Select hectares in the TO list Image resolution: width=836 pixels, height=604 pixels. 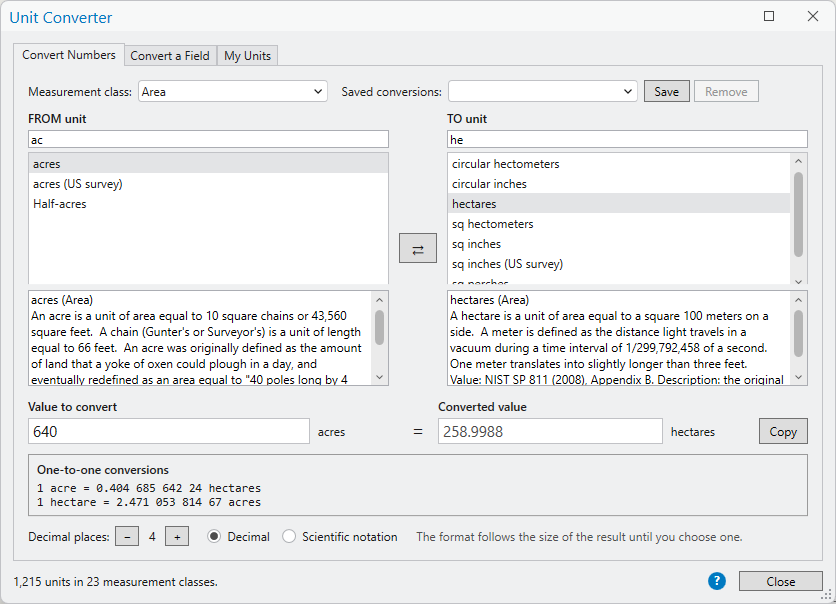619,204
